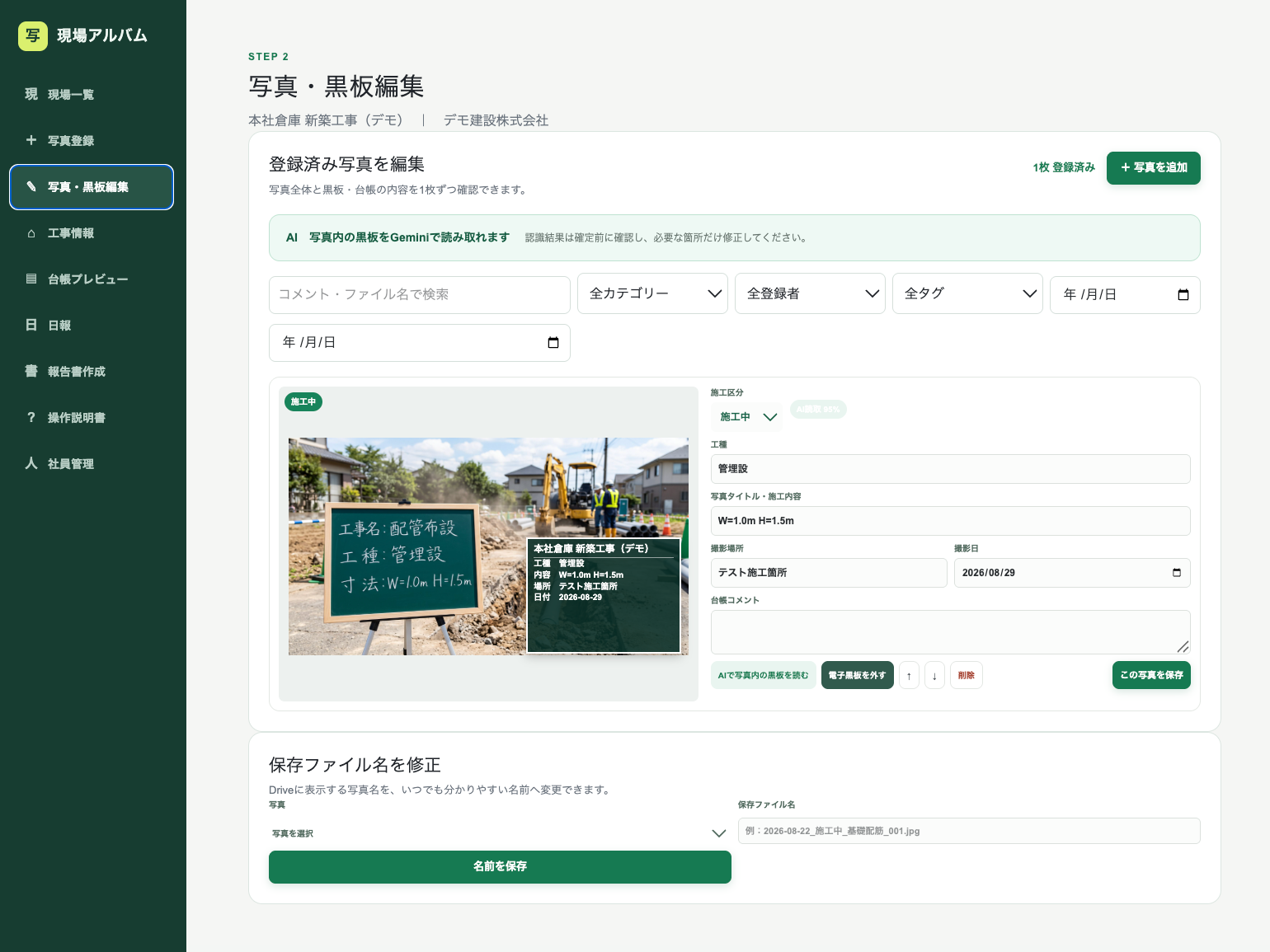Open 工事情報 page from sidebar
The height and width of the screenshot is (952, 1270).
click(92, 233)
